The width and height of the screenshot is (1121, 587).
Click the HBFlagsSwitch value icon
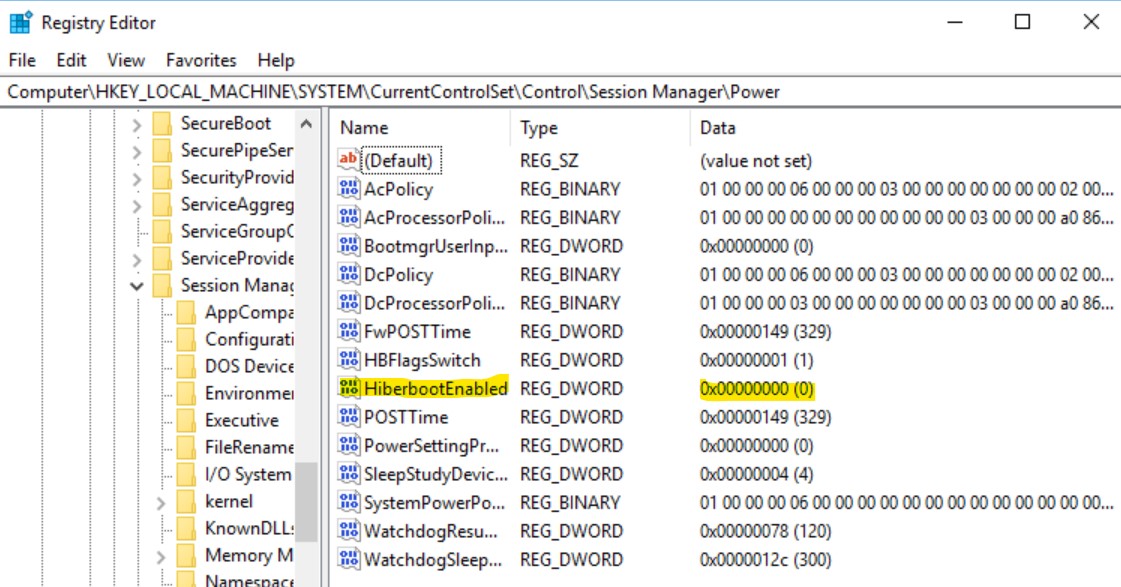[348, 360]
